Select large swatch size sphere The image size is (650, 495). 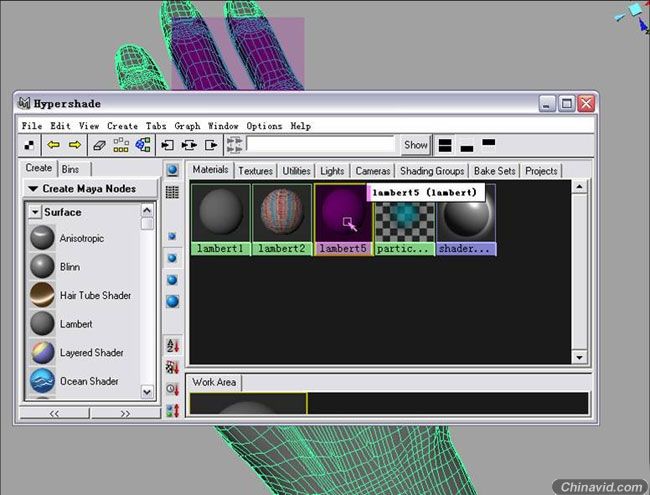pos(172,279)
